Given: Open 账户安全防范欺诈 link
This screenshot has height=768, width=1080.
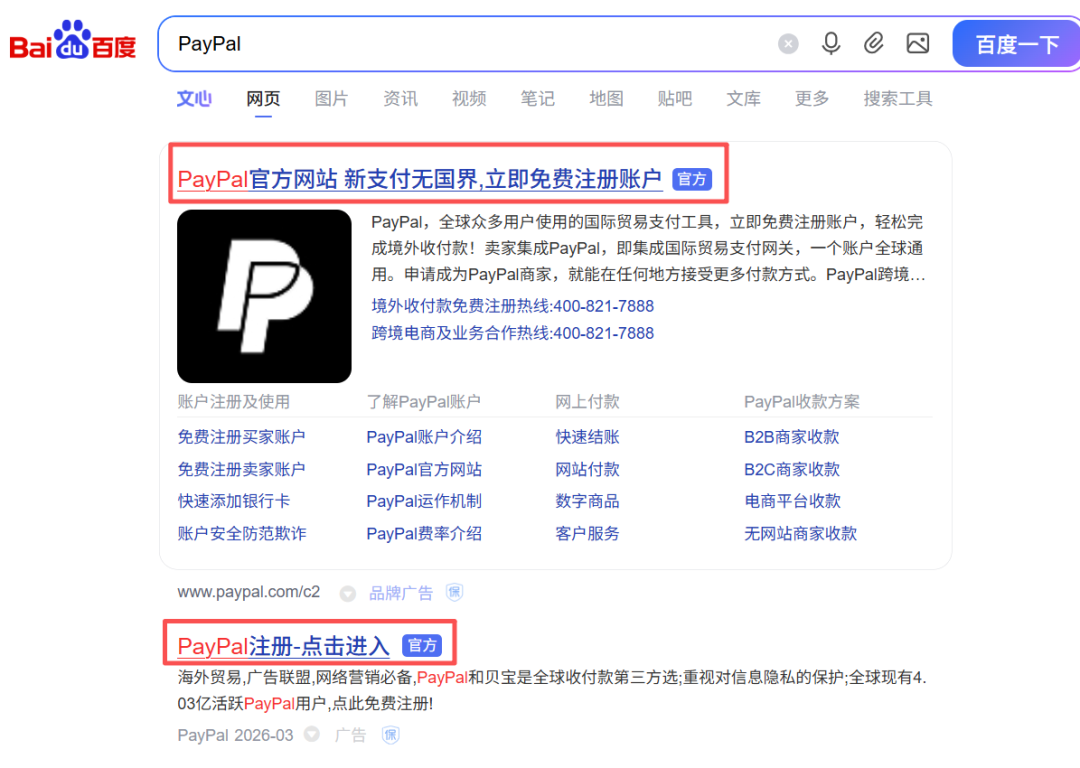Looking at the screenshot, I should 242,533.
